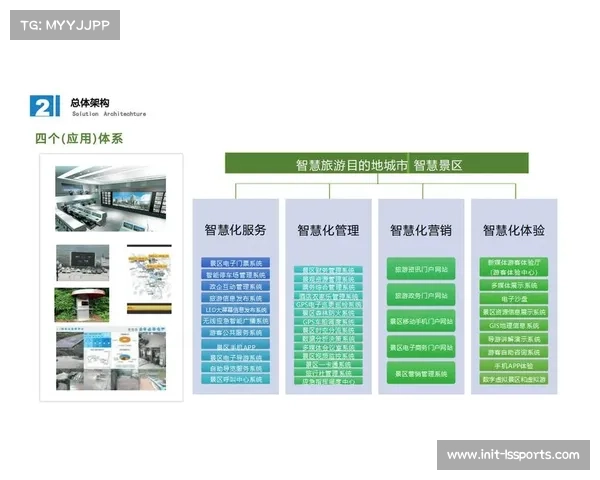Screen dimensions: 600x480
Task: Click the 景区一卡通系统 box
Action: [328, 364]
